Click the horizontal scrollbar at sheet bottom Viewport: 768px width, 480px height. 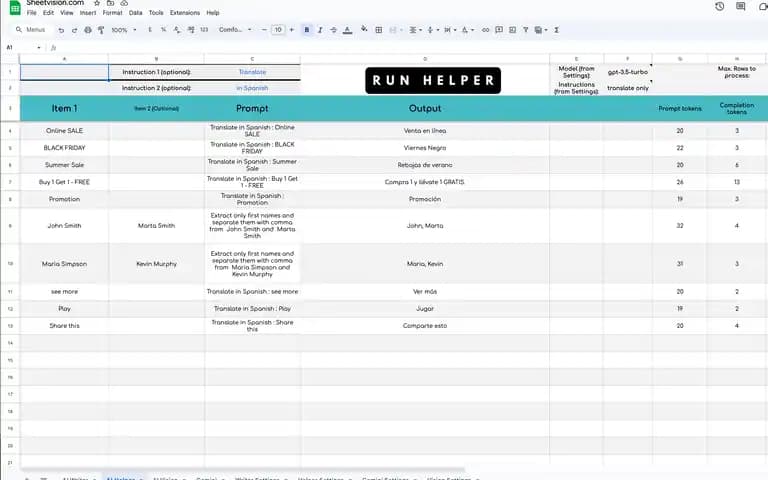click(x=242, y=469)
